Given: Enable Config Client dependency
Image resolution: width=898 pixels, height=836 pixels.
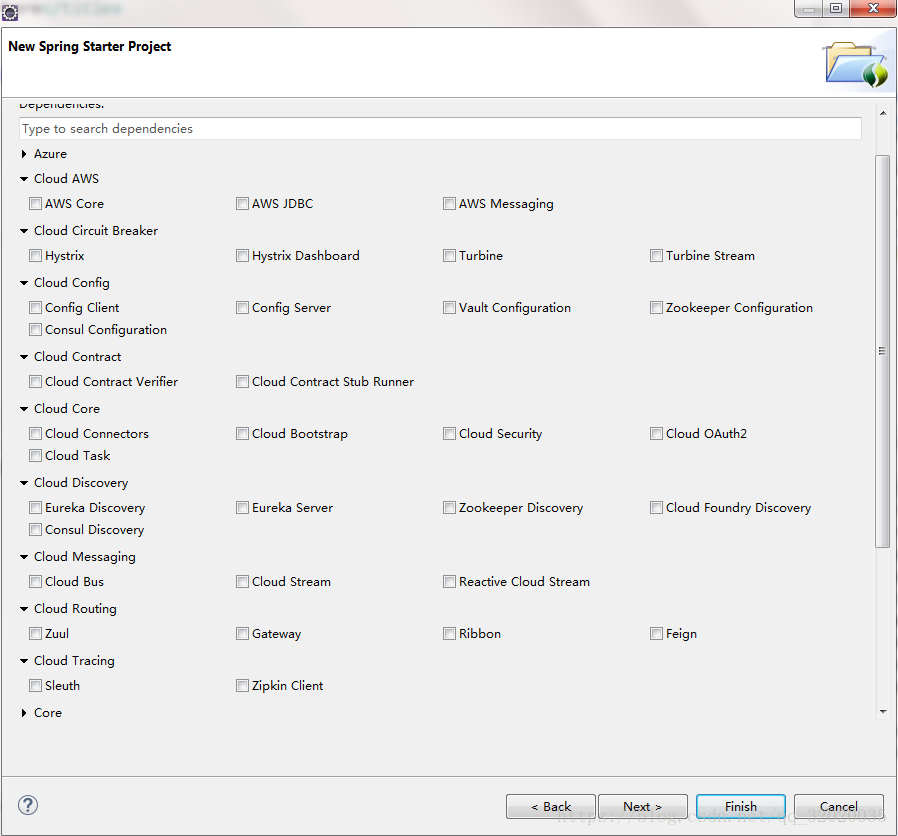Looking at the screenshot, I should [x=36, y=307].
